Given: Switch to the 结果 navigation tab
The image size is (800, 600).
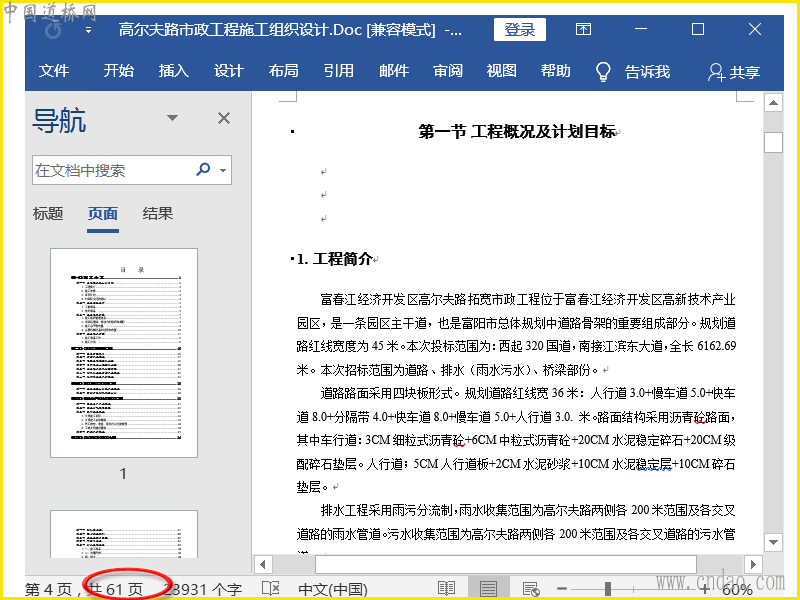Looking at the screenshot, I should (x=158, y=213).
